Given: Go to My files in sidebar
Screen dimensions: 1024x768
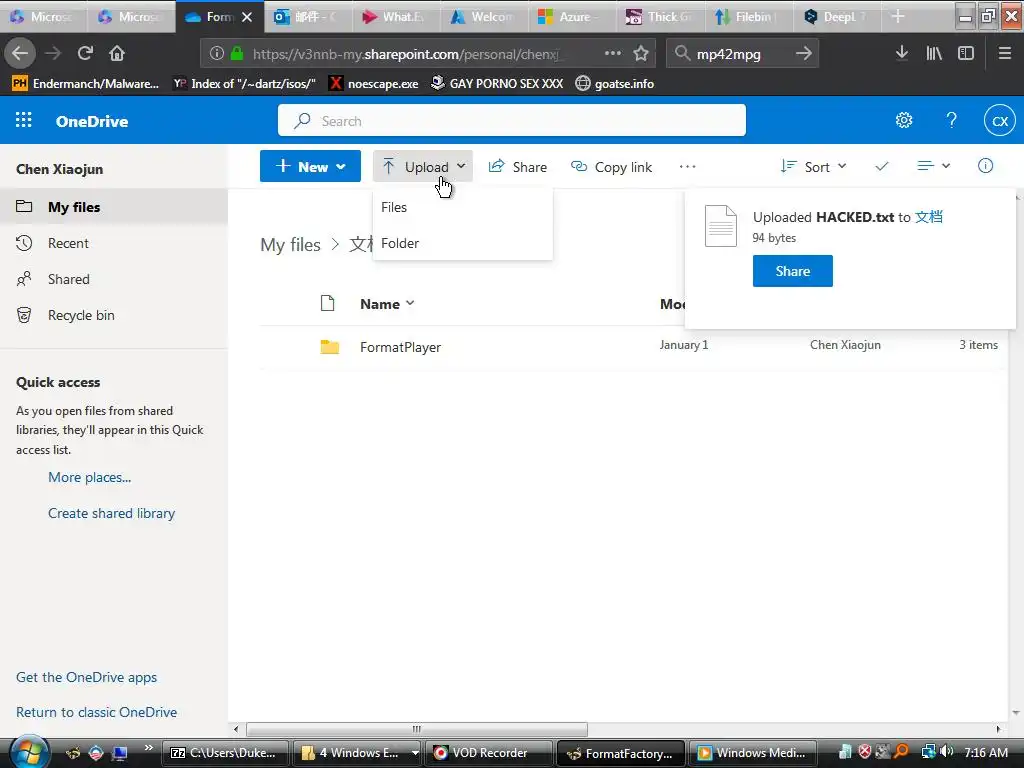Looking at the screenshot, I should (114, 207).
